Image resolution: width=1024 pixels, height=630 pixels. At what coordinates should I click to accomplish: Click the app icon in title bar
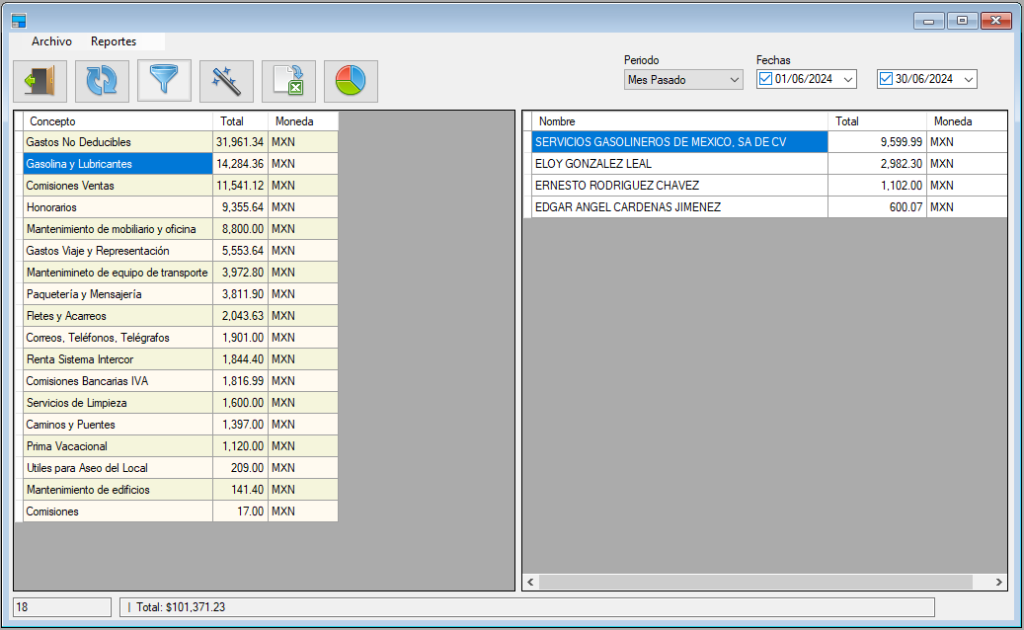19,20
